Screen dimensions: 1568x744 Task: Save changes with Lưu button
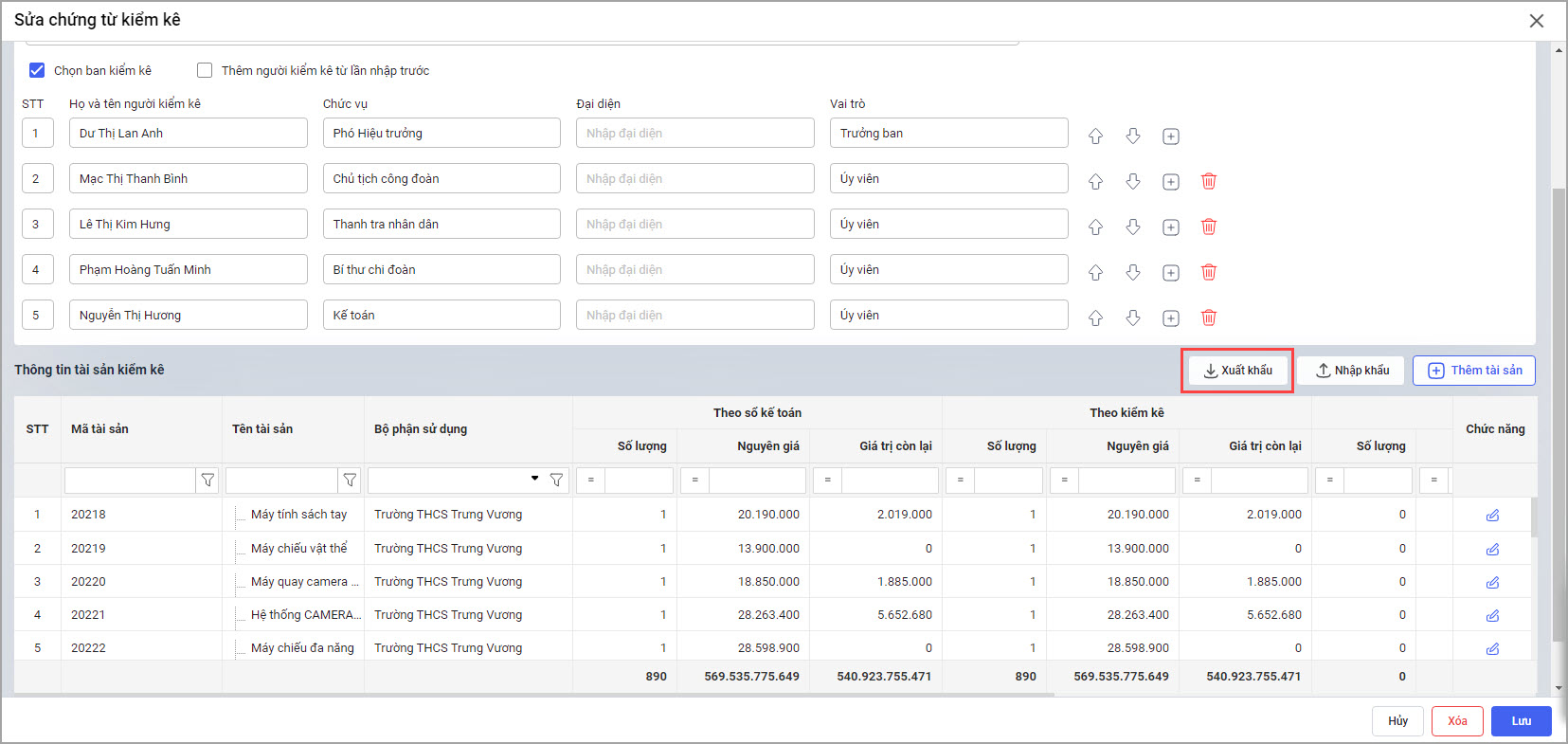(x=1521, y=721)
